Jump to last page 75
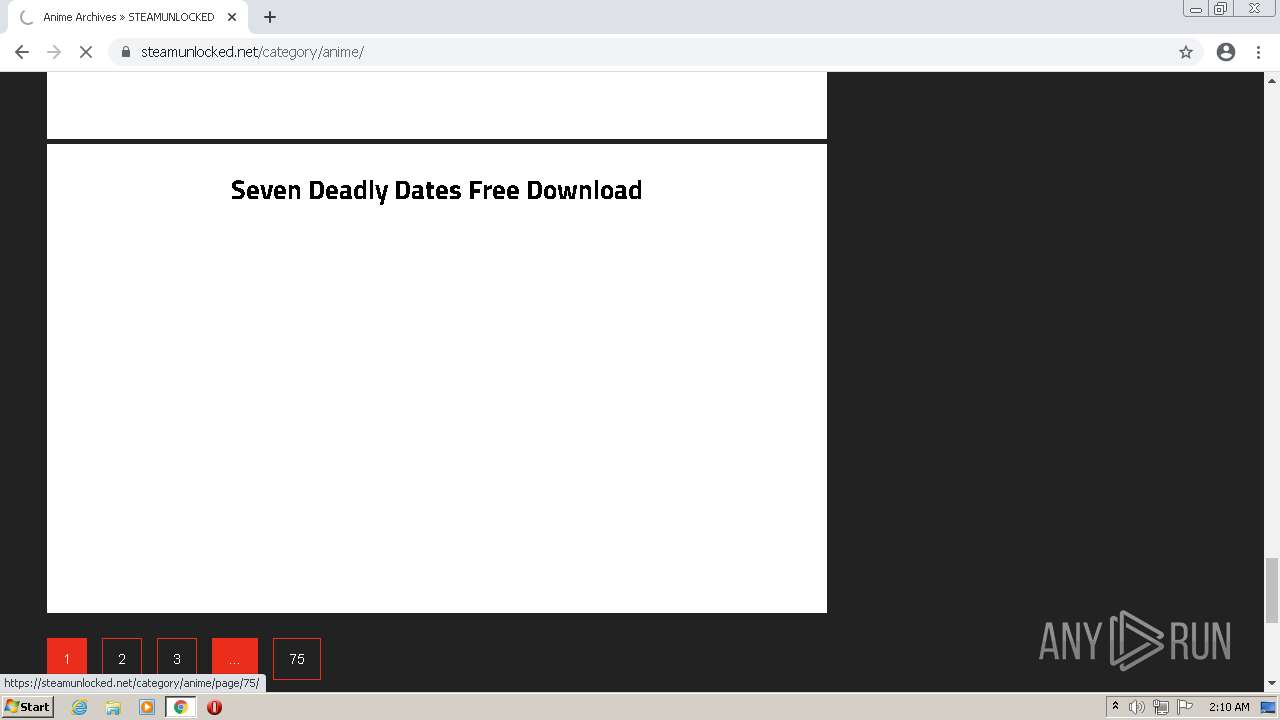The height and width of the screenshot is (720, 1280). (297, 659)
